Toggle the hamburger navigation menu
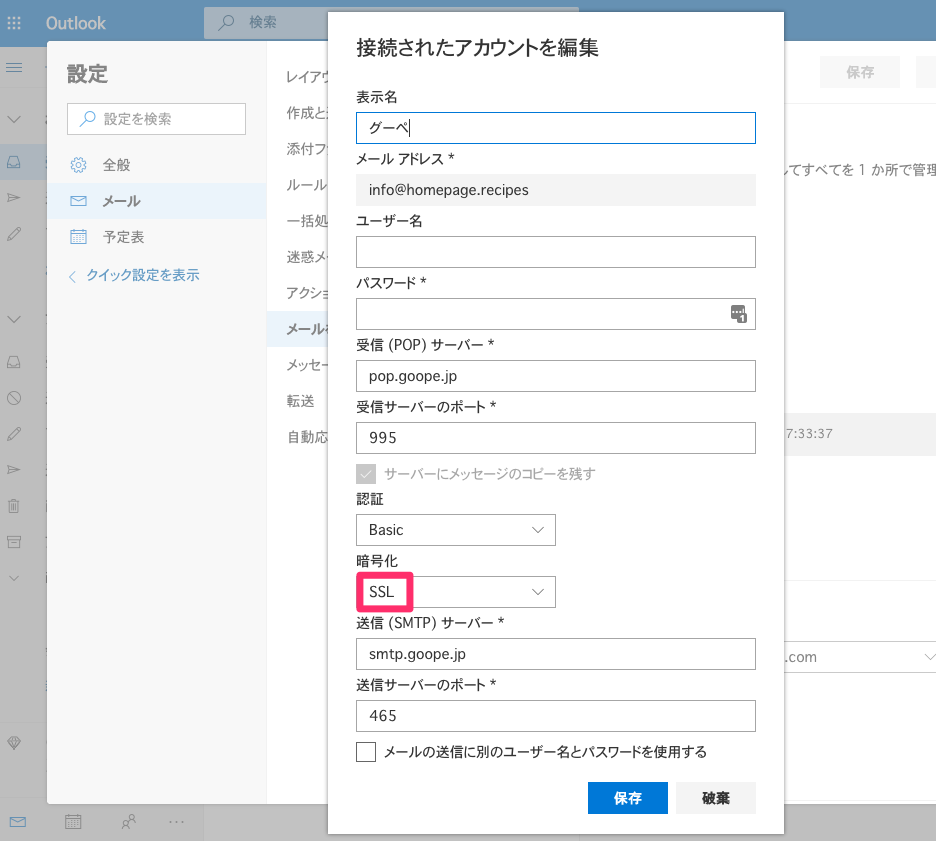Viewport: 936px width, 841px height. (14, 67)
